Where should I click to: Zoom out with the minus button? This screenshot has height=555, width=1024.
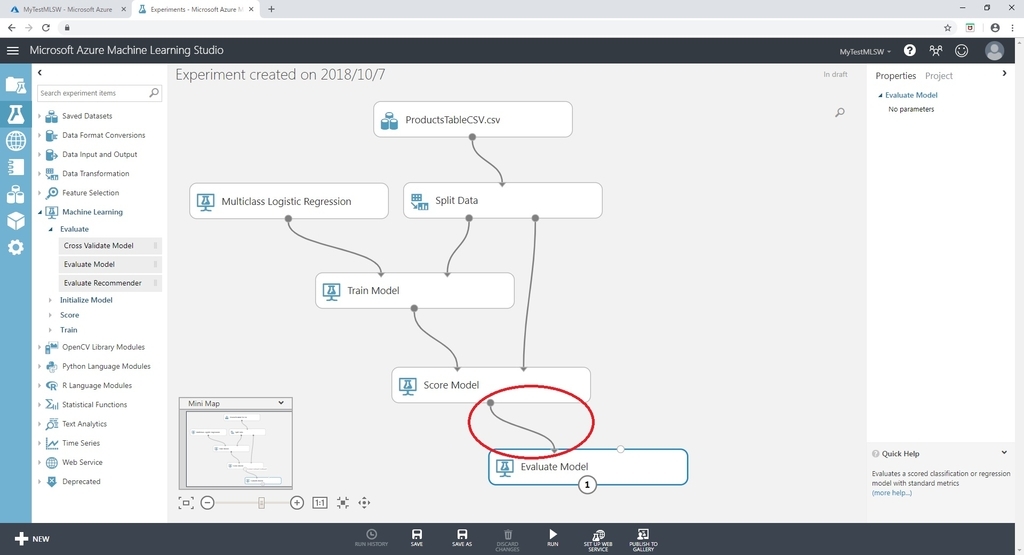[x=207, y=503]
